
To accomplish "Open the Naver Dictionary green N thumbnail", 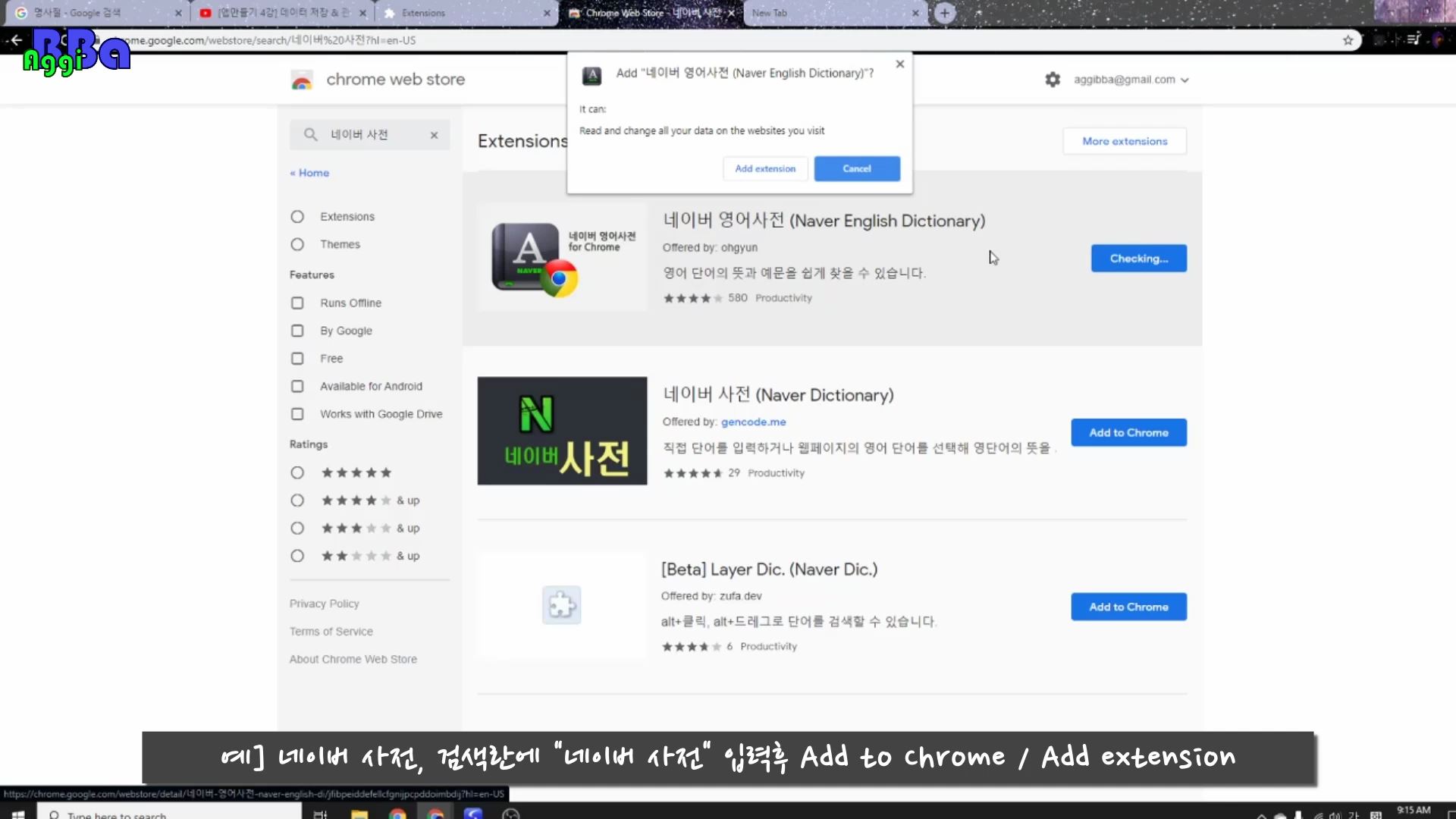I will 562,431.
